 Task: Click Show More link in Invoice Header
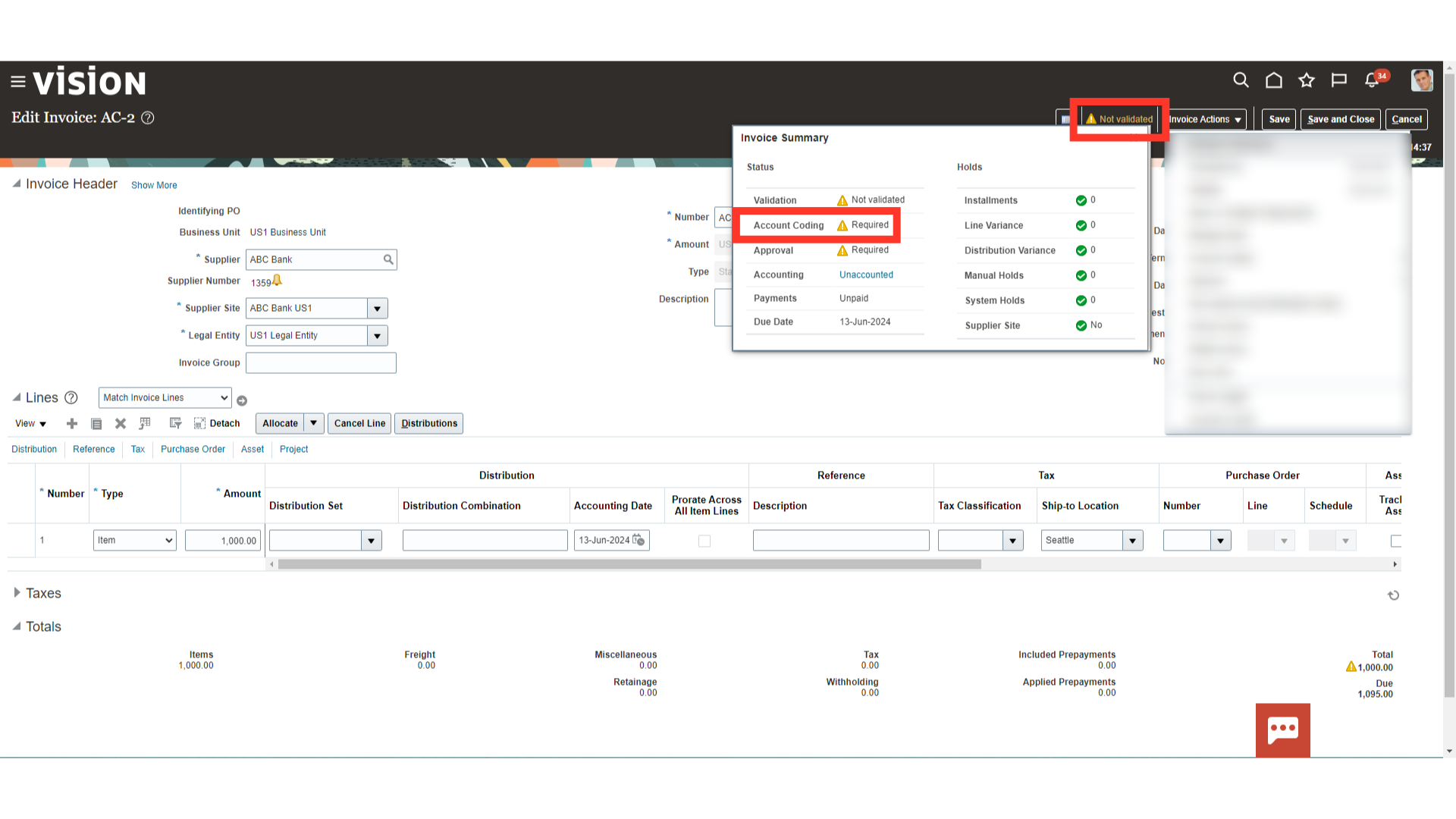click(x=154, y=185)
